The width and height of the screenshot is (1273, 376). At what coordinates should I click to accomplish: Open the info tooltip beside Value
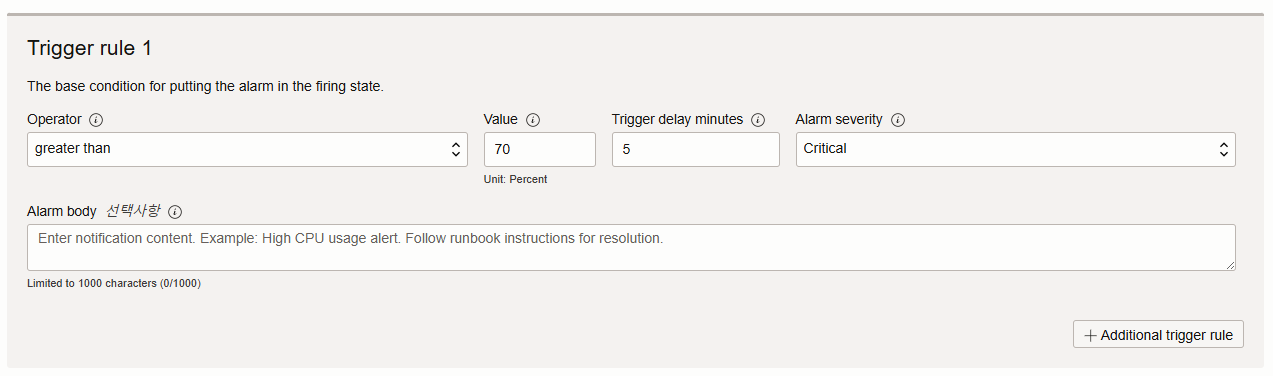pos(533,120)
